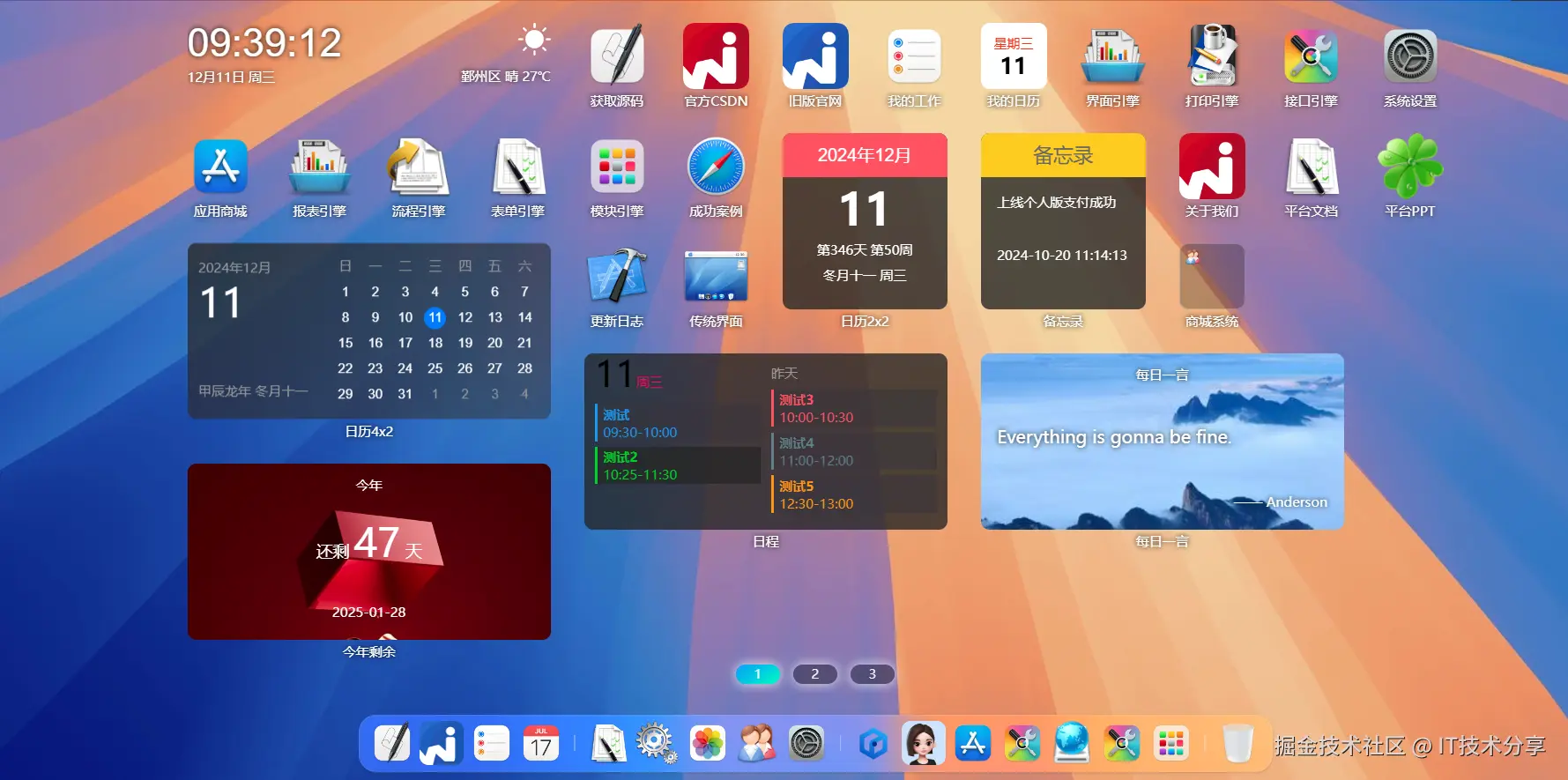This screenshot has height=780, width=1568.
Task: Open the 测试2 schedule entry
Action: 678,465
